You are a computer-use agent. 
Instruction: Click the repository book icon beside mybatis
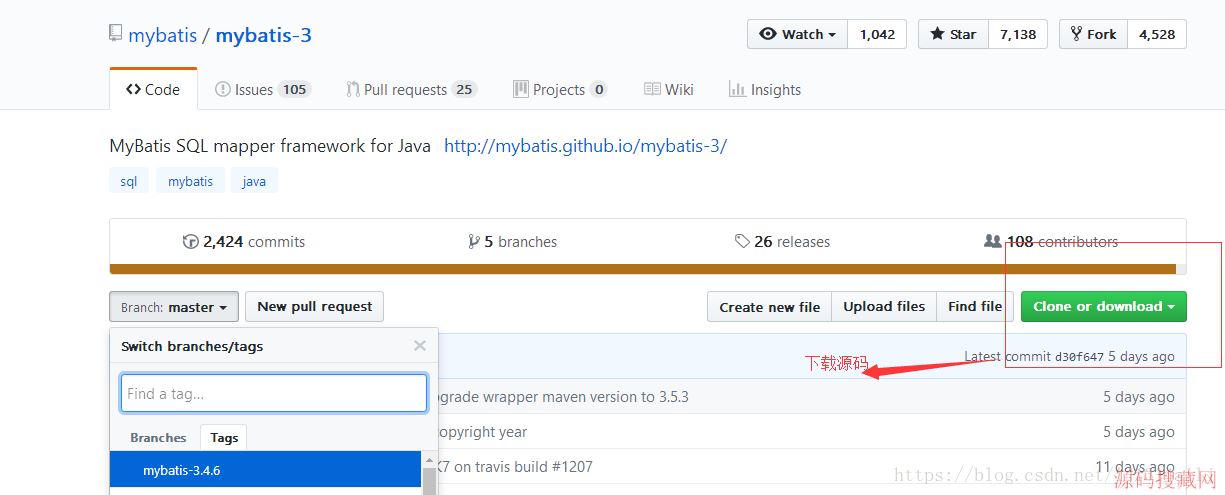[x=115, y=34]
